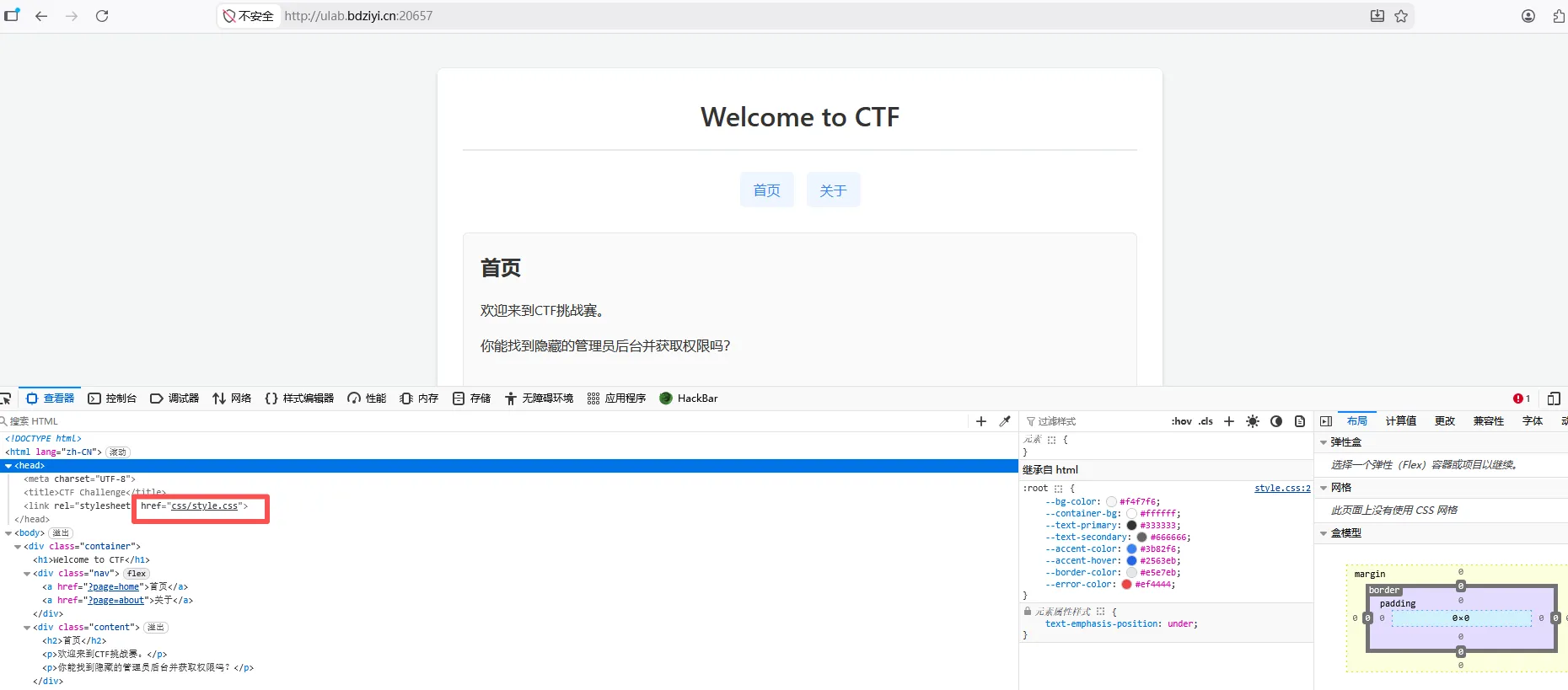1568x690 pixels.
Task: Follow the css/style.css href link
Action: pos(205,506)
